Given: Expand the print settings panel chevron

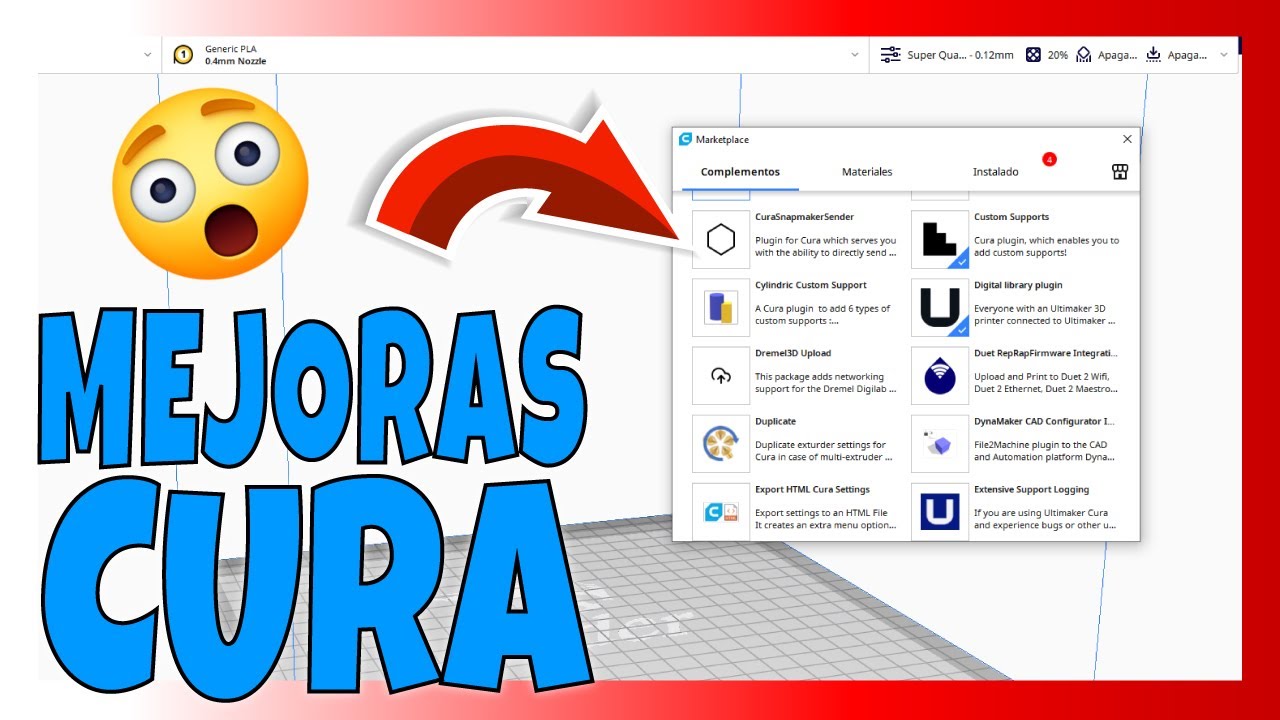Looking at the screenshot, I should tap(1224, 55).
